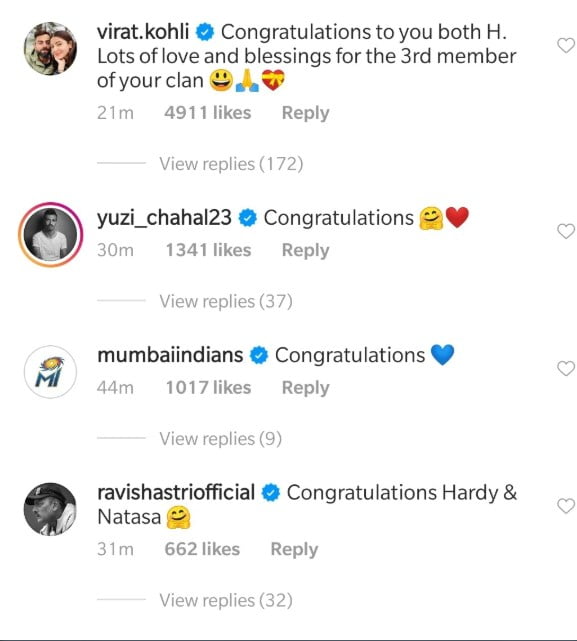This screenshot has height=641, width=577.
Task: Reply to yuzi_chahal23's comment
Action: point(305,251)
